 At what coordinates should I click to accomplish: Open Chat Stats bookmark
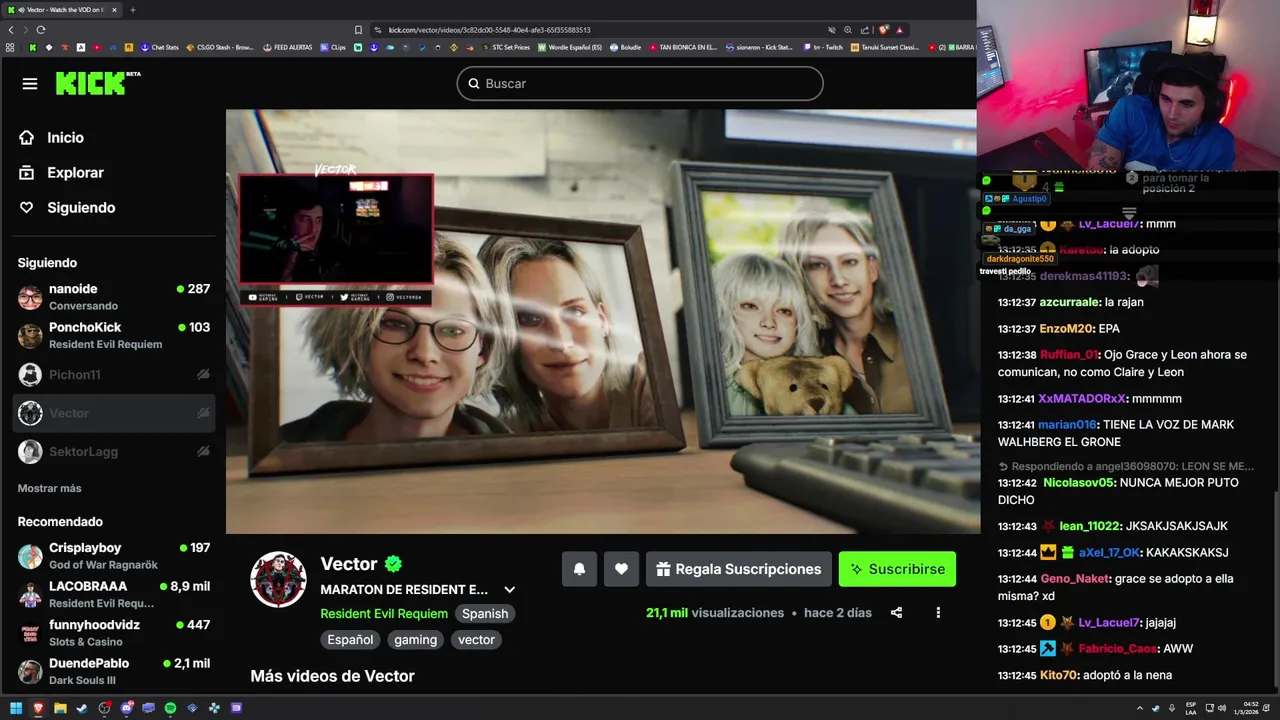tap(160, 47)
